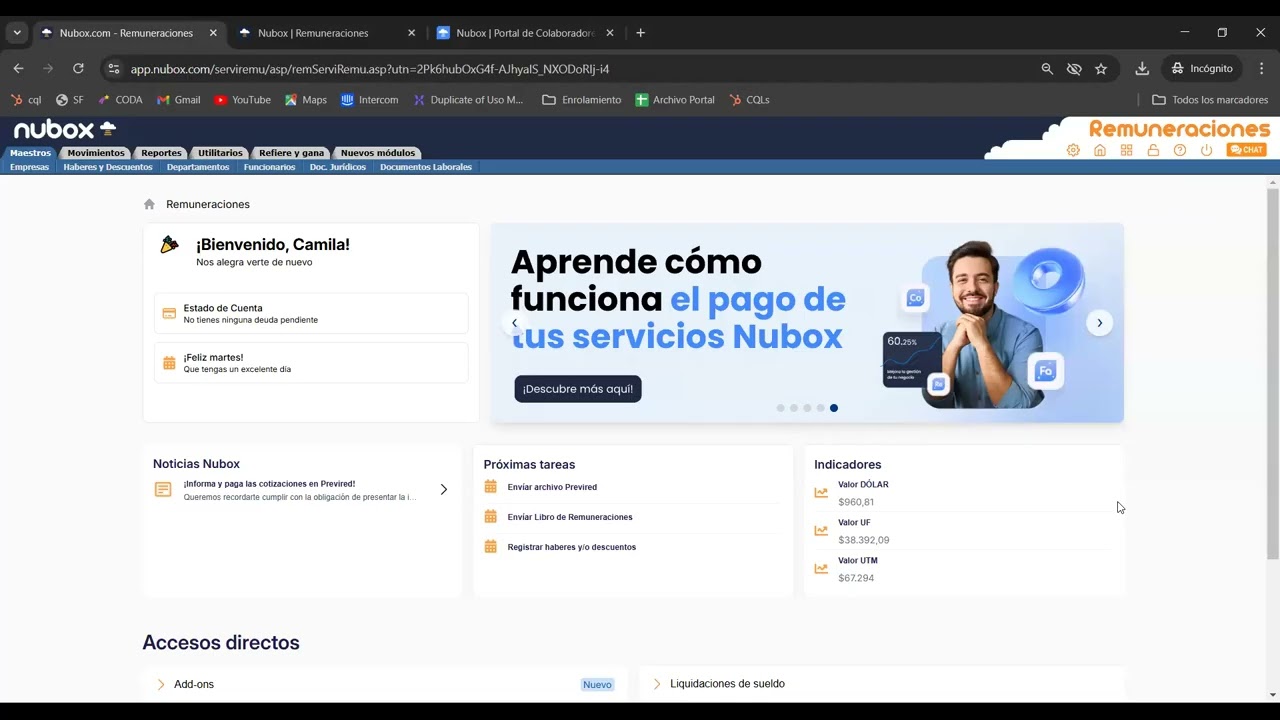The width and height of the screenshot is (1280, 720).
Task: Click the zoom magnifier in address bar
Action: 1047,69
